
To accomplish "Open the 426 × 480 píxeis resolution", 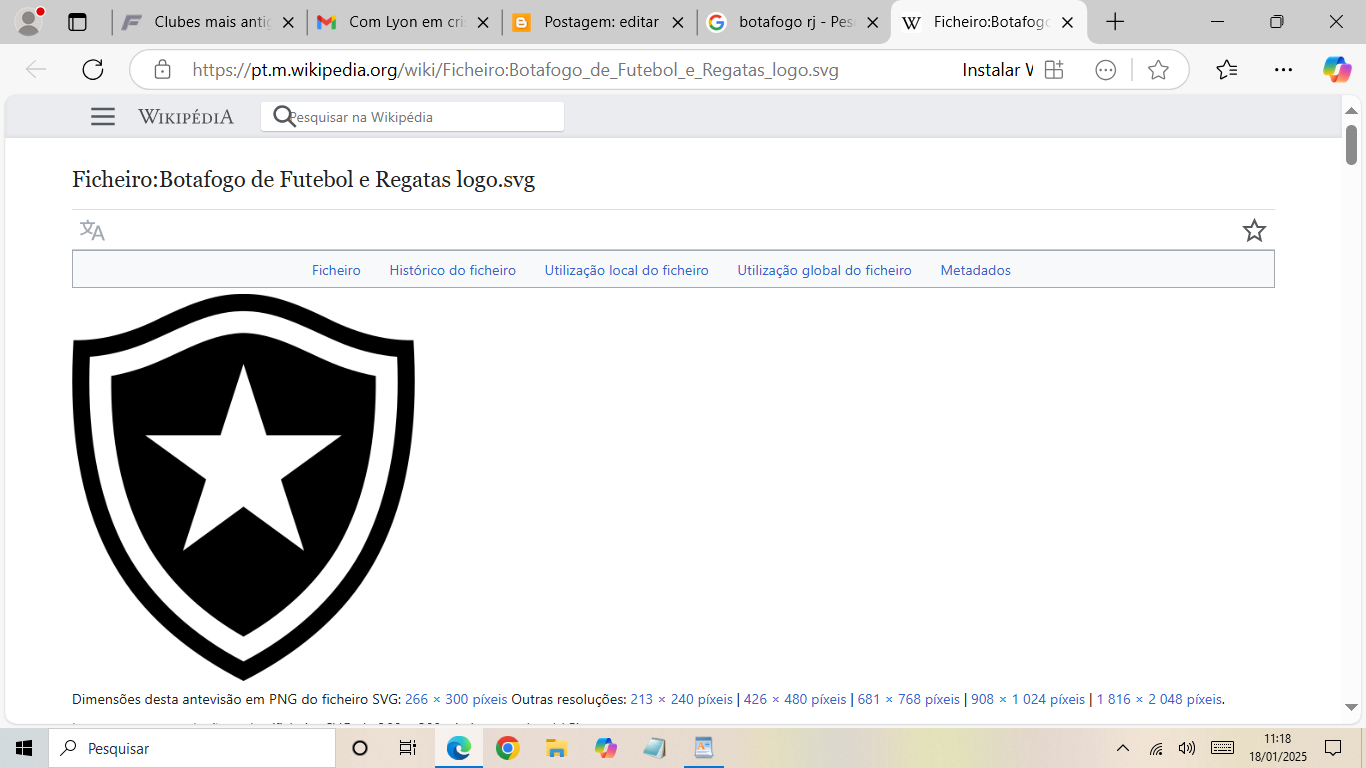I will point(795,699).
